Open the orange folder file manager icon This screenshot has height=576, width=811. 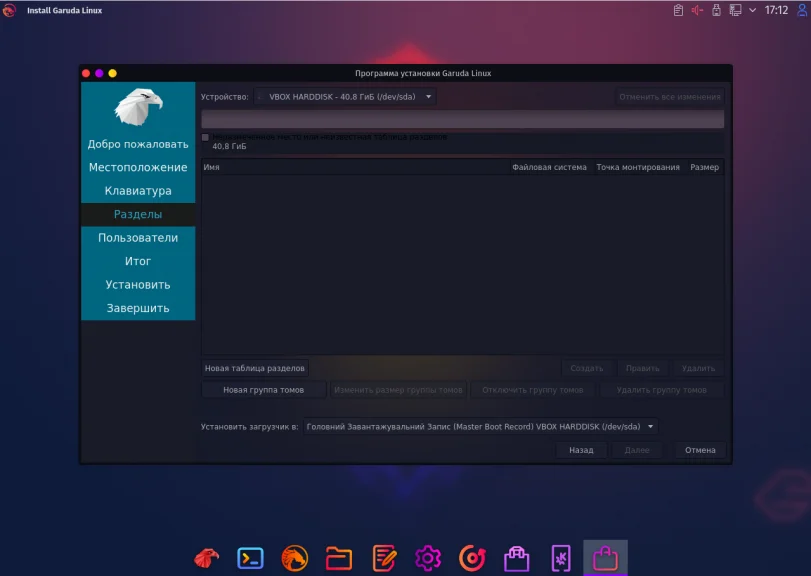tap(340, 559)
